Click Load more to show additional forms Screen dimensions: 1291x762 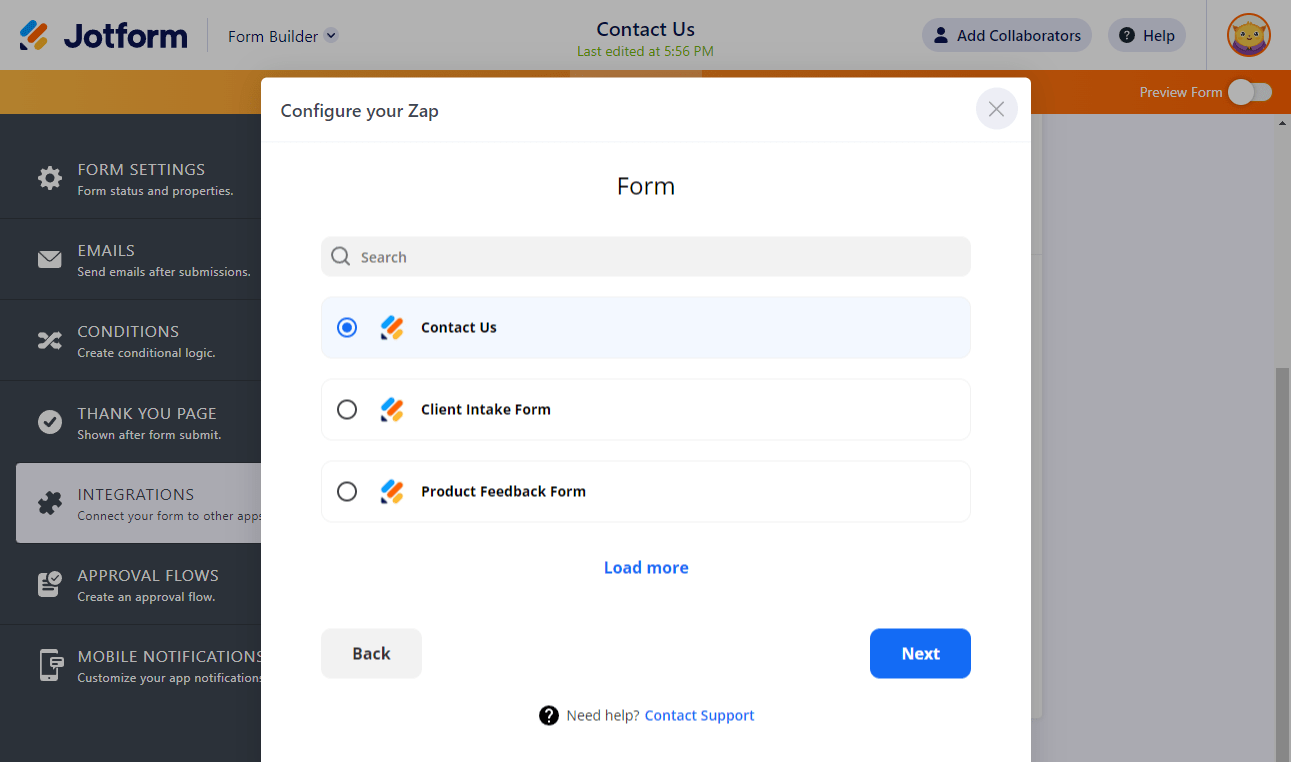[x=646, y=568]
